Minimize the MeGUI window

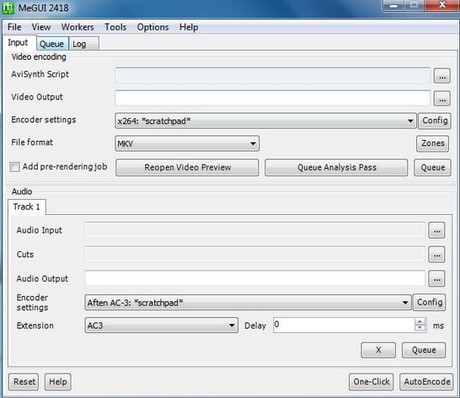click(394, 5)
